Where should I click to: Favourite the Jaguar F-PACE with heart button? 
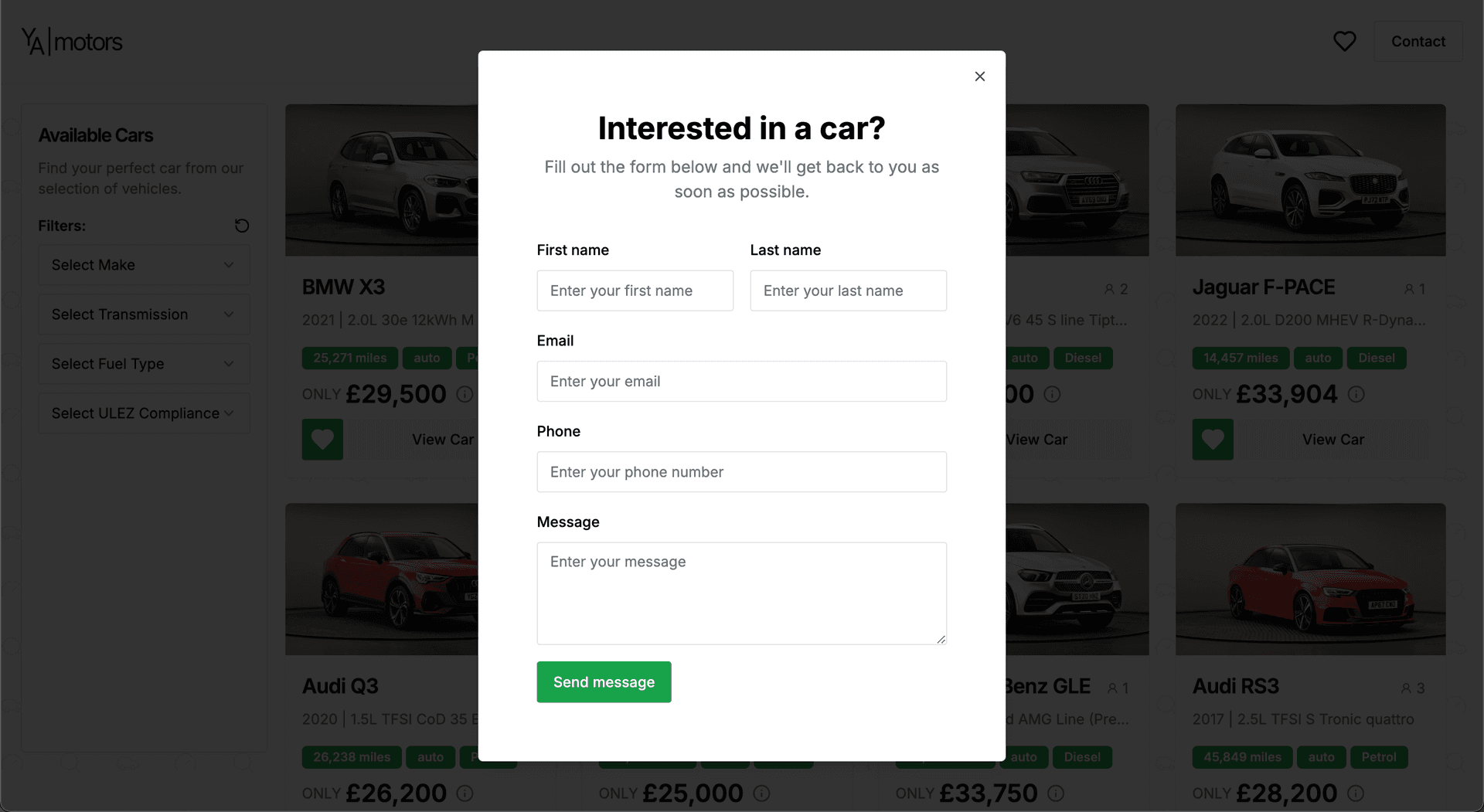point(1213,440)
